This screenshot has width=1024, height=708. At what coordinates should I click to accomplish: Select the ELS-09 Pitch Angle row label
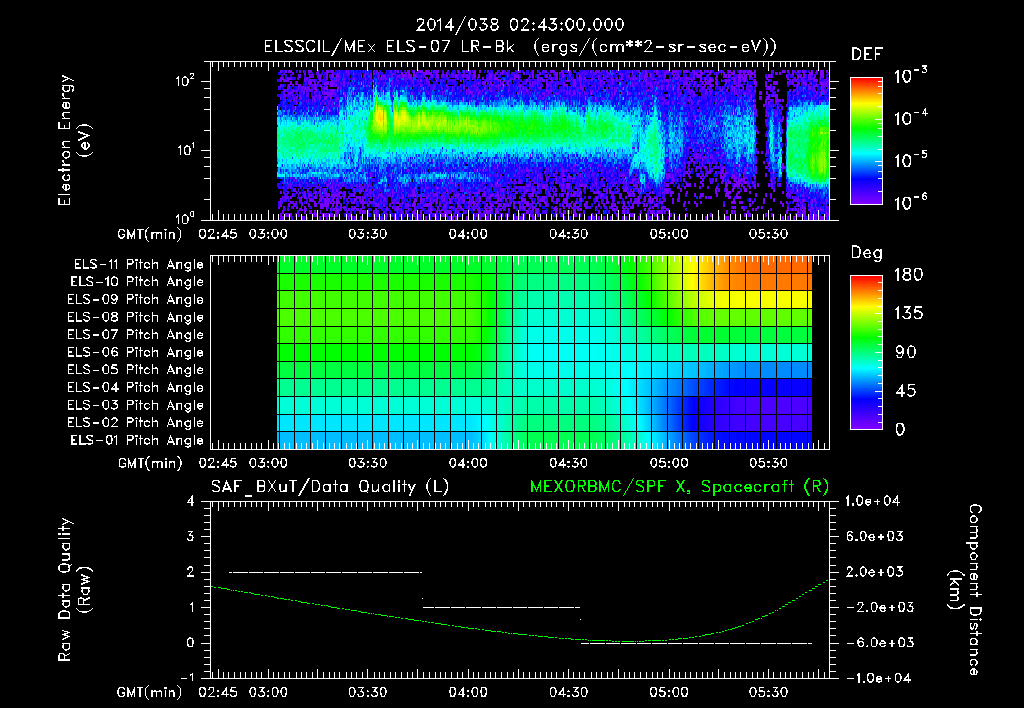136,300
